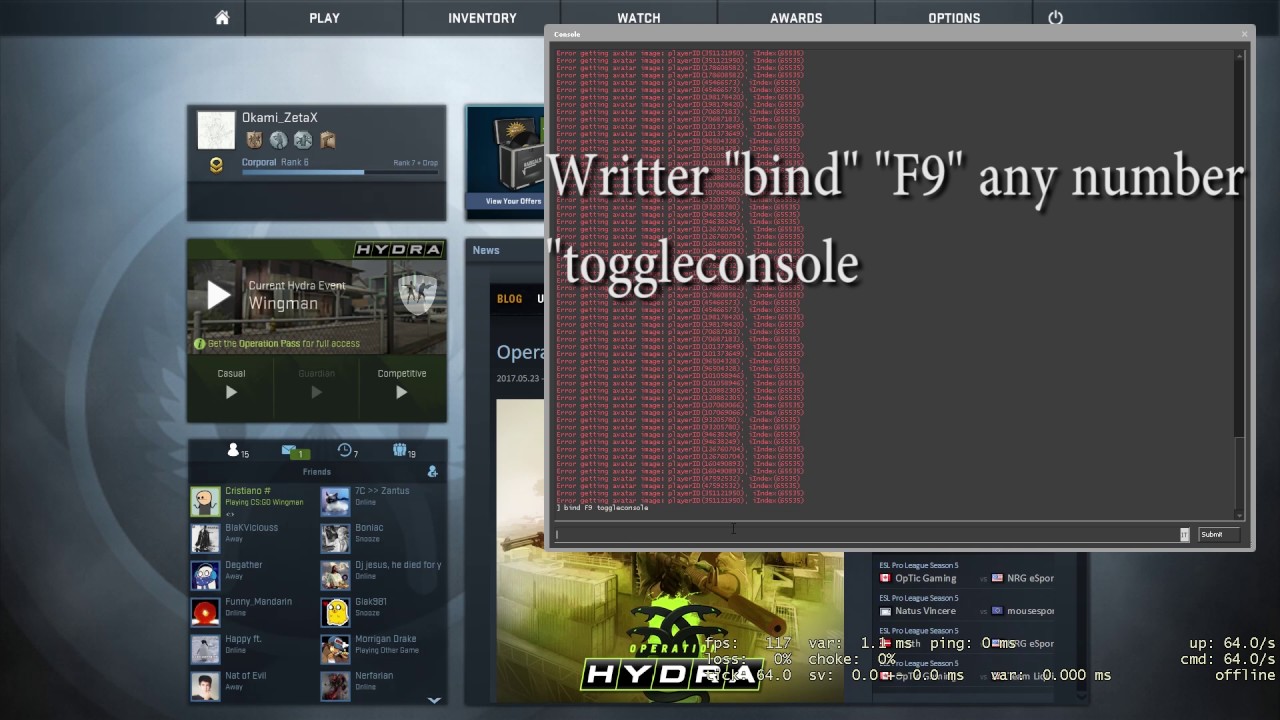Viewport: 1280px width, 720px height.
Task: Open the WATCH menu
Action: [638, 18]
